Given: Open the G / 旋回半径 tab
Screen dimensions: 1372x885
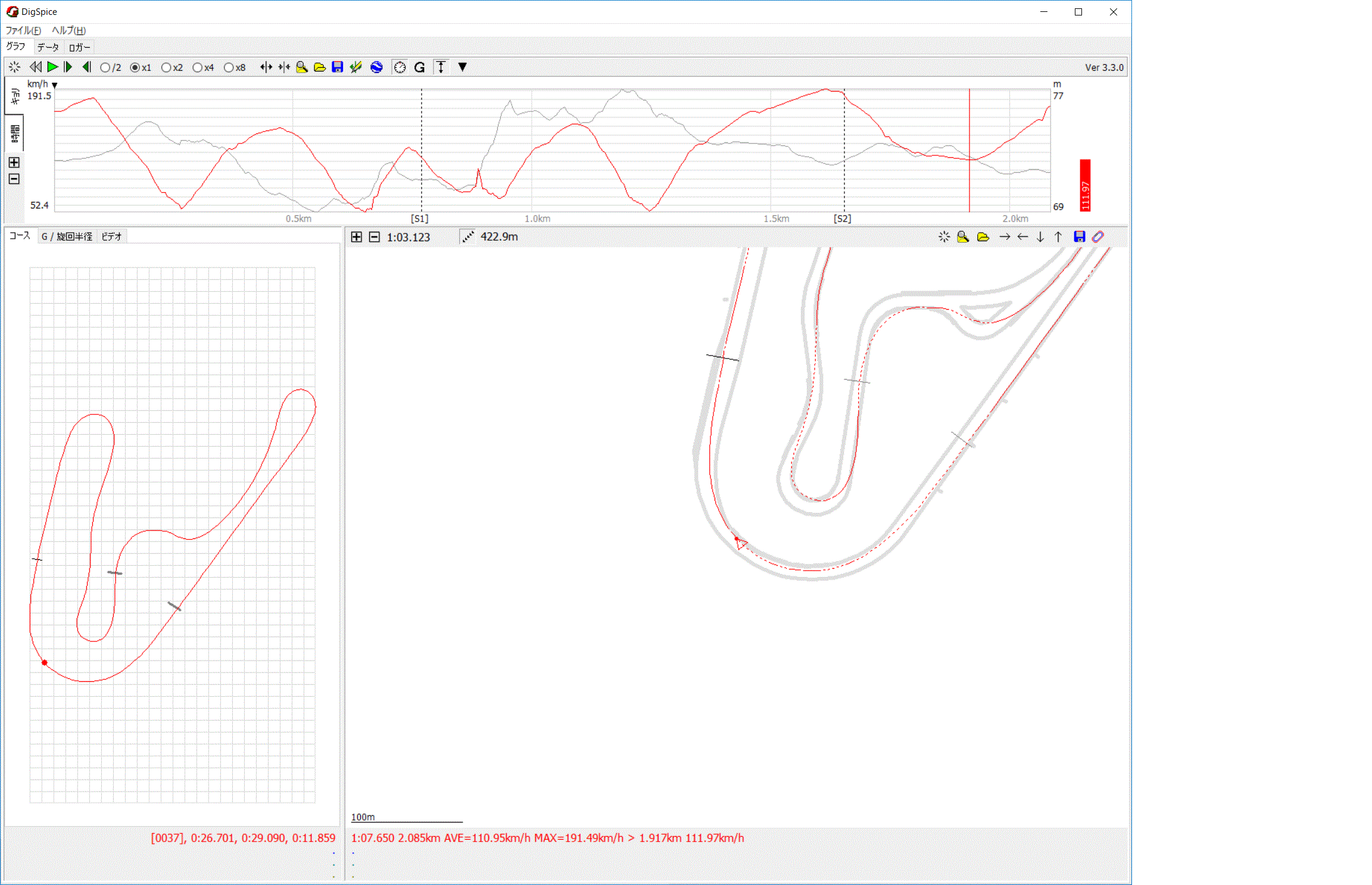Looking at the screenshot, I should point(67,236).
